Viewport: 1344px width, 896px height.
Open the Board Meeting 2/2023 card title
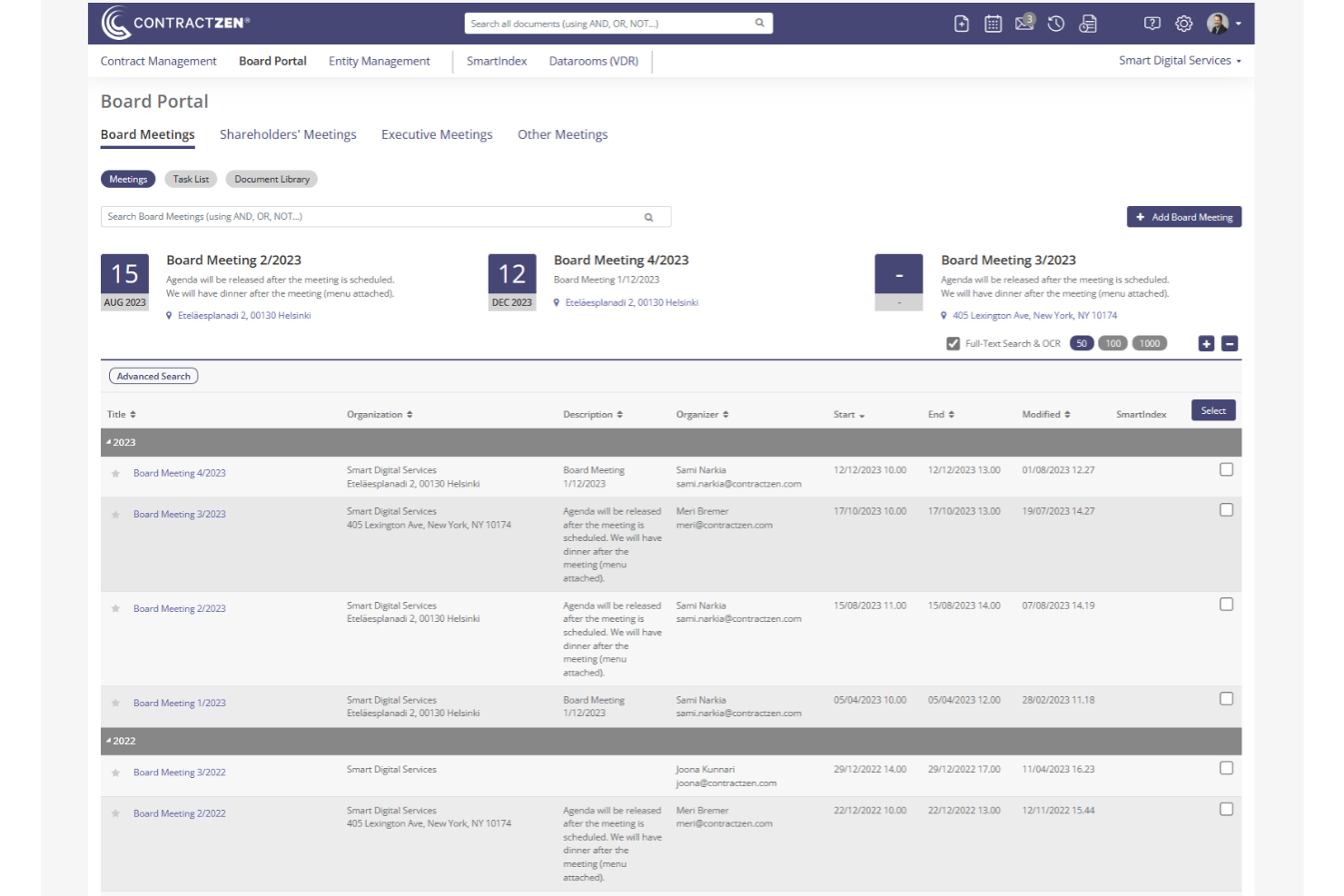click(x=233, y=261)
